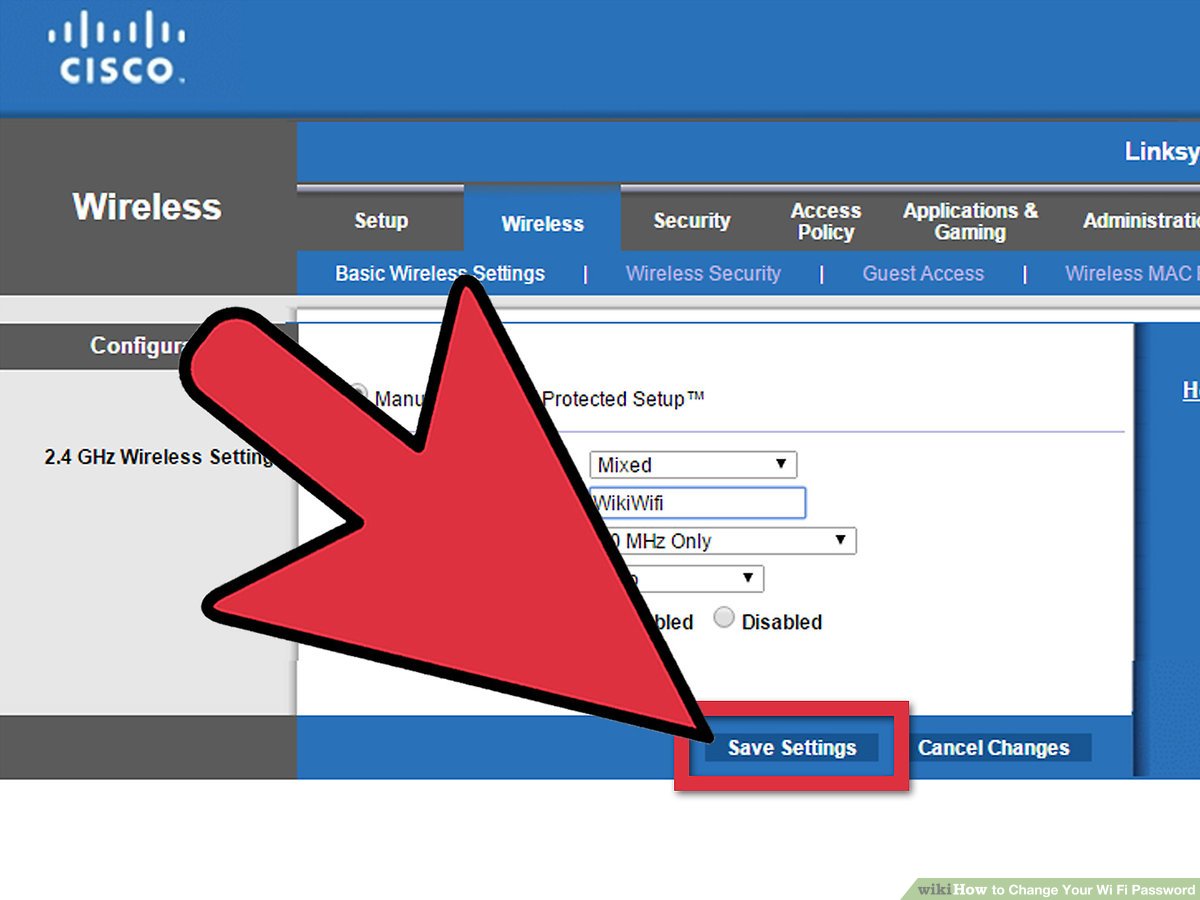
Task: Select Basic Wireless Settings sub-tab
Action: pyautogui.click(x=439, y=273)
